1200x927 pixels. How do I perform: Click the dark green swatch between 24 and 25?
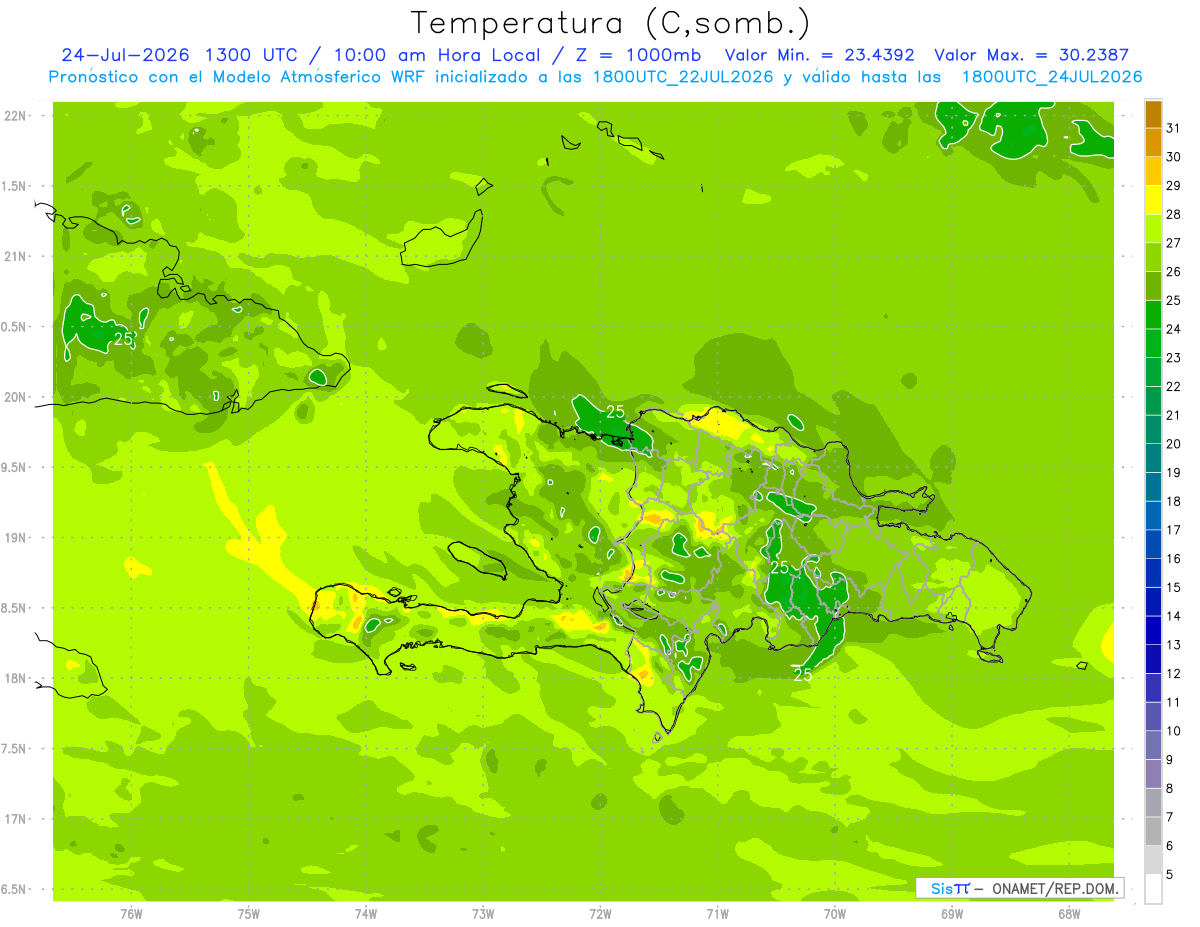[x=1153, y=315]
